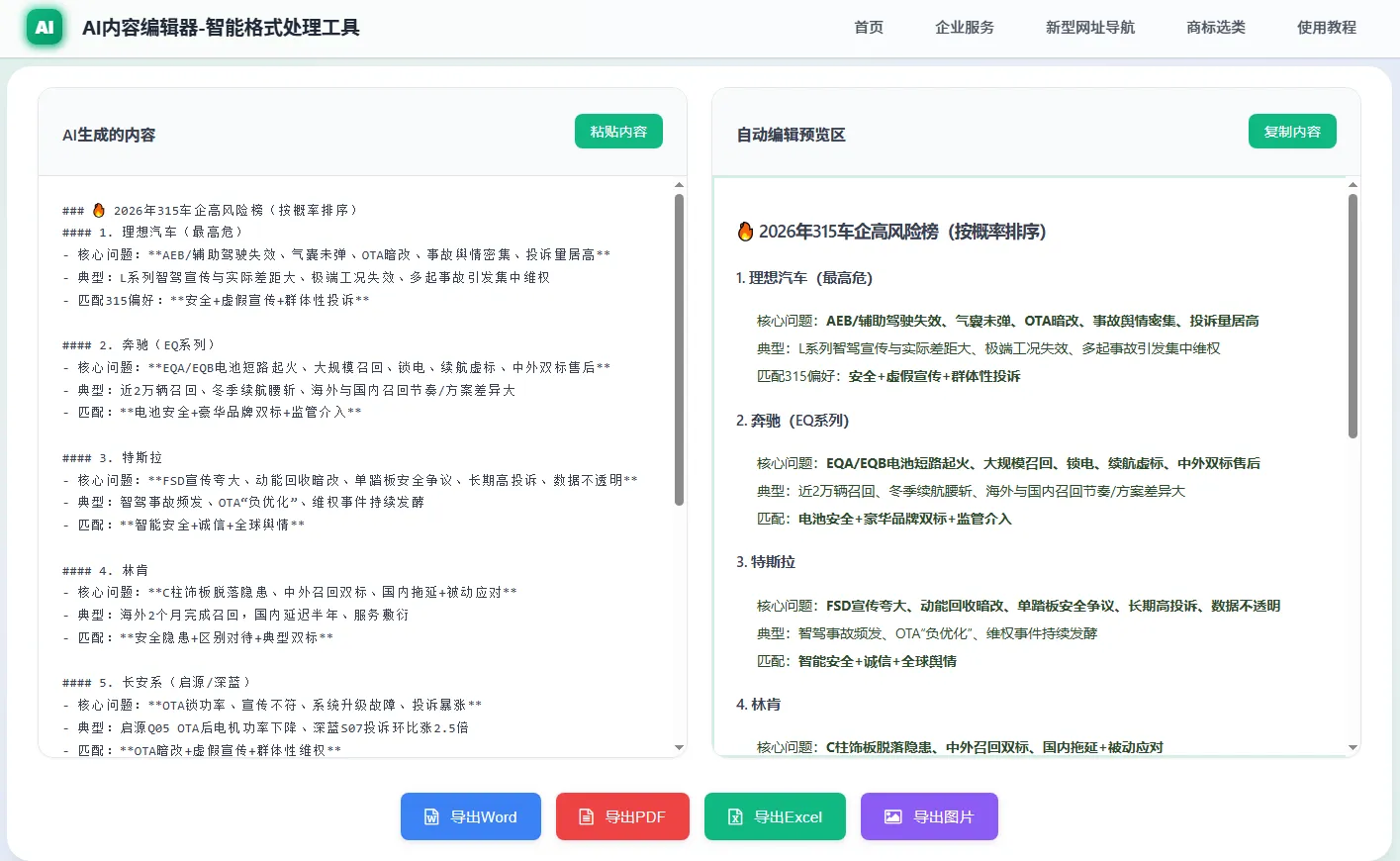Export content using the 导出Word button
Screen dimensions: 1400x861
coord(470,816)
